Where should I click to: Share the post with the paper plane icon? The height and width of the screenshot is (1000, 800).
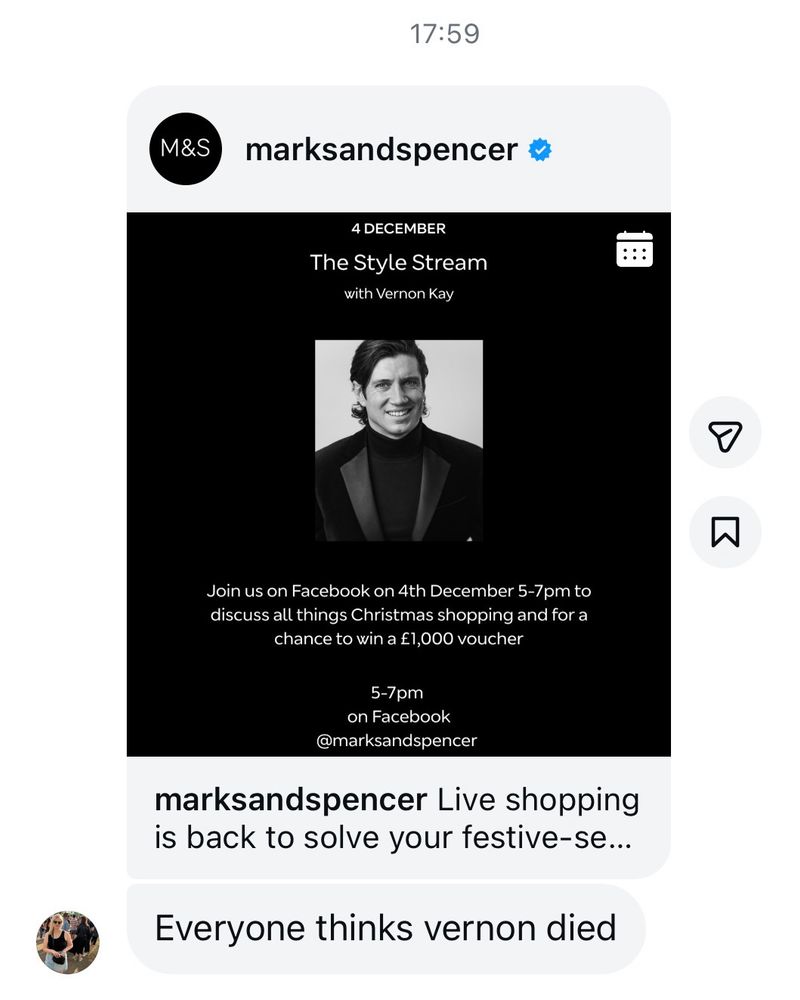pos(725,433)
